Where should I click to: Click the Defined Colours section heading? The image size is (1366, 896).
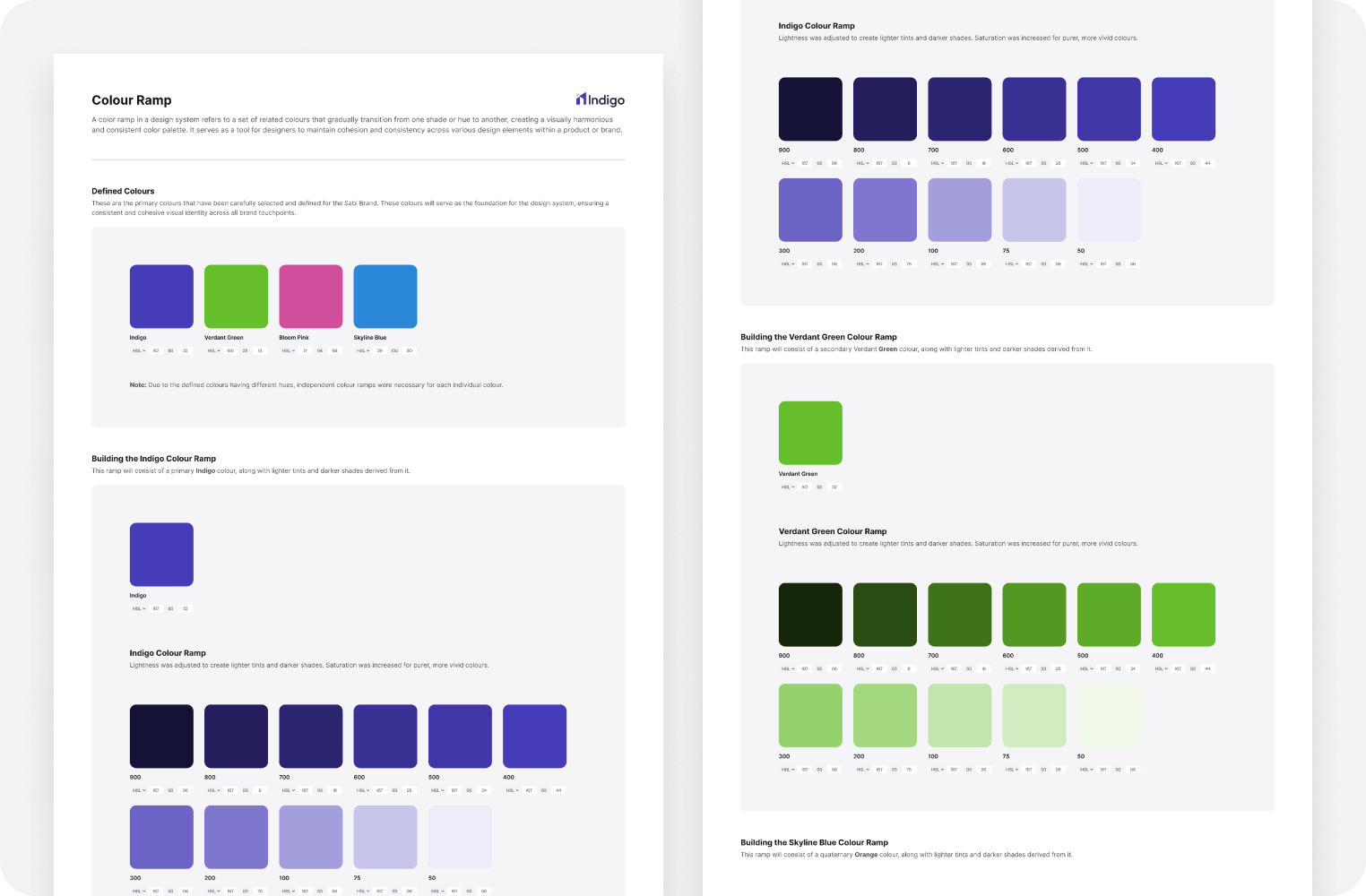[x=123, y=191]
